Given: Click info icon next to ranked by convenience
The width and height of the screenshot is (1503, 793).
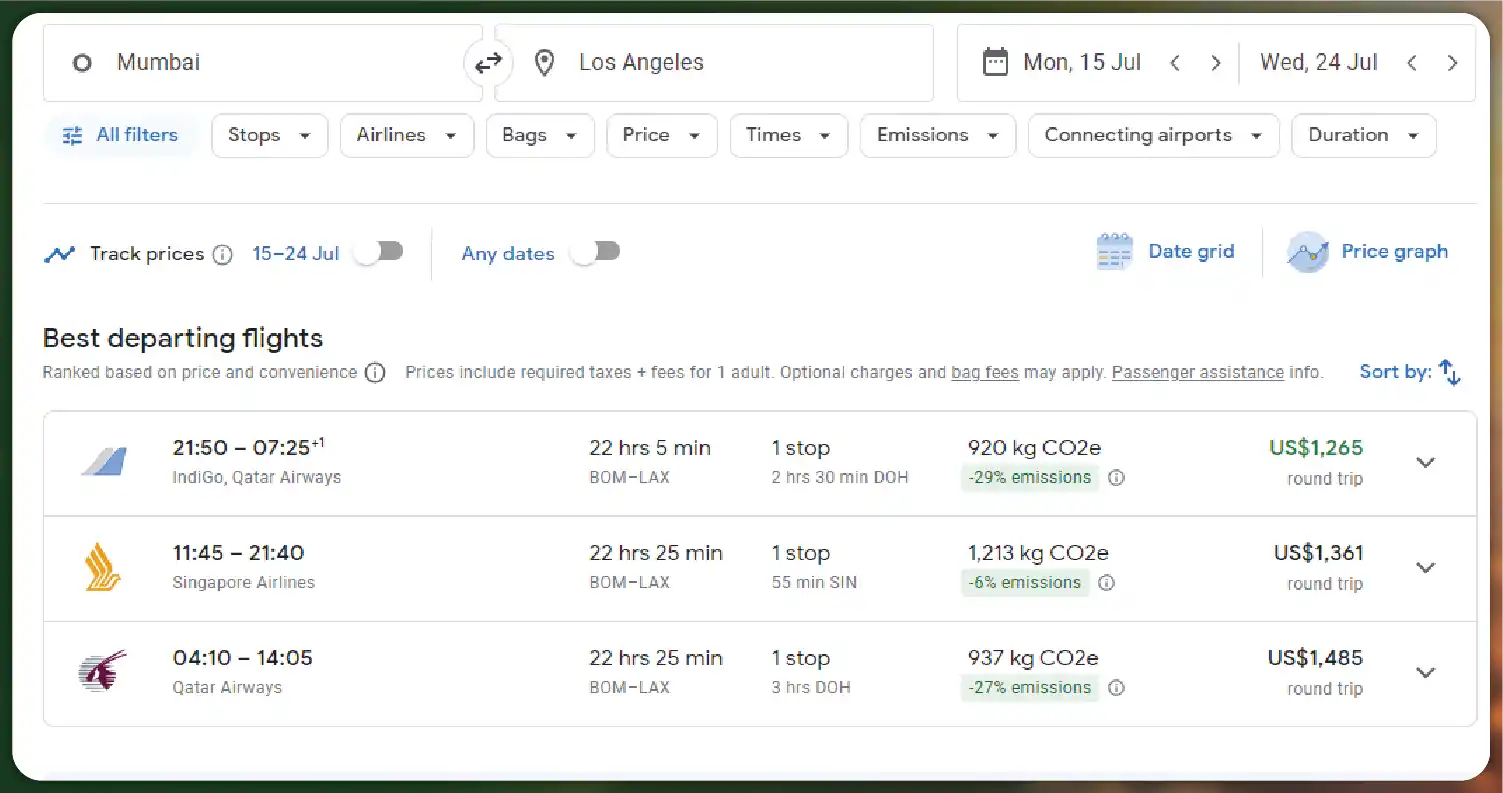Looking at the screenshot, I should [x=375, y=373].
